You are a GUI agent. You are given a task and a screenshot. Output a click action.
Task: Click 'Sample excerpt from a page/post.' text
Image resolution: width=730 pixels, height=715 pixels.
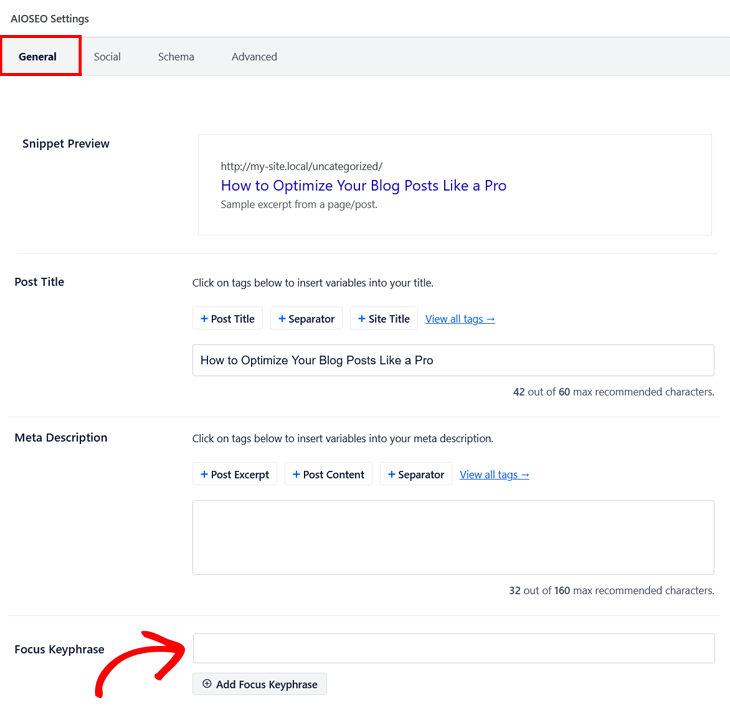pyautogui.click(x=299, y=204)
